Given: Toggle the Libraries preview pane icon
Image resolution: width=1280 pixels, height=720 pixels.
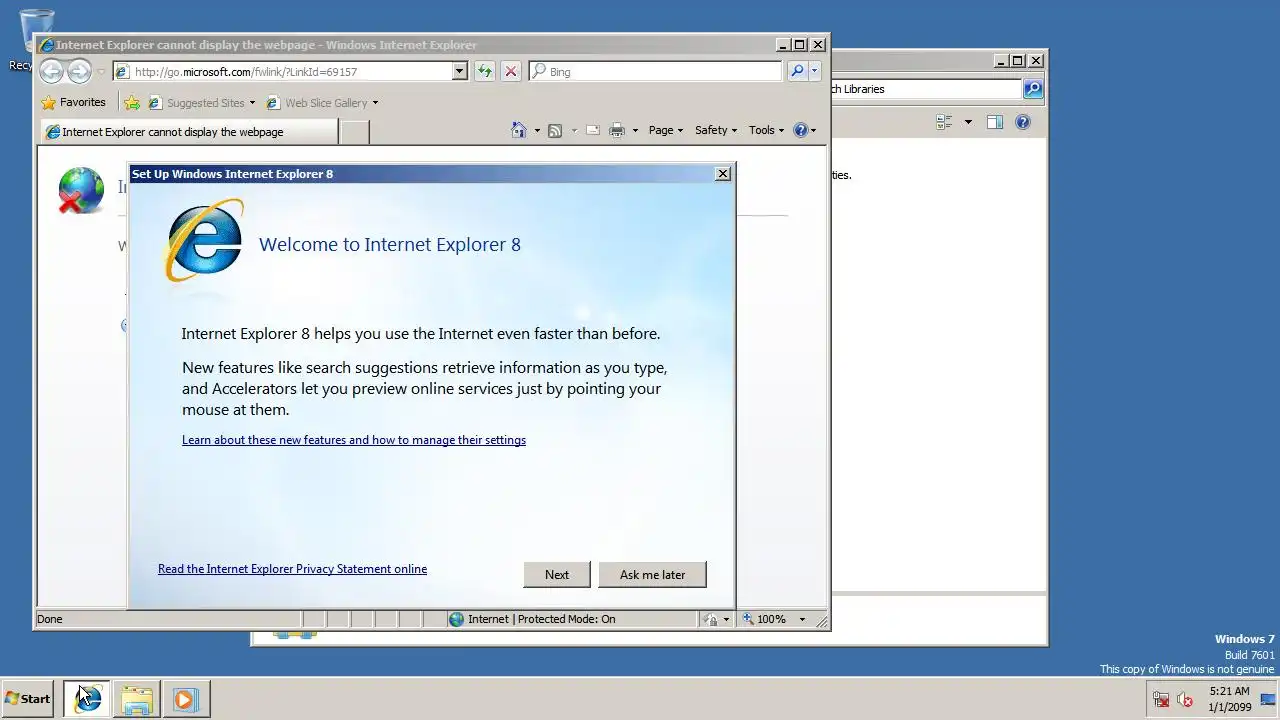Looking at the screenshot, I should click(995, 122).
